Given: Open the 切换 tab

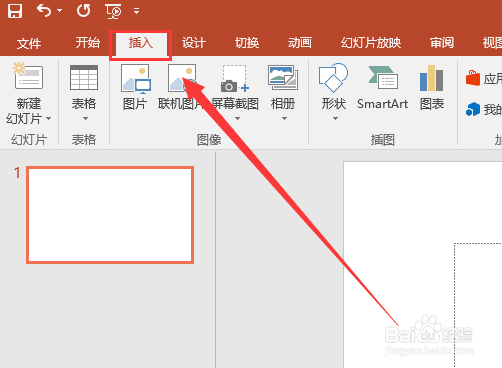Looking at the screenshot, I should coord(247,43).
